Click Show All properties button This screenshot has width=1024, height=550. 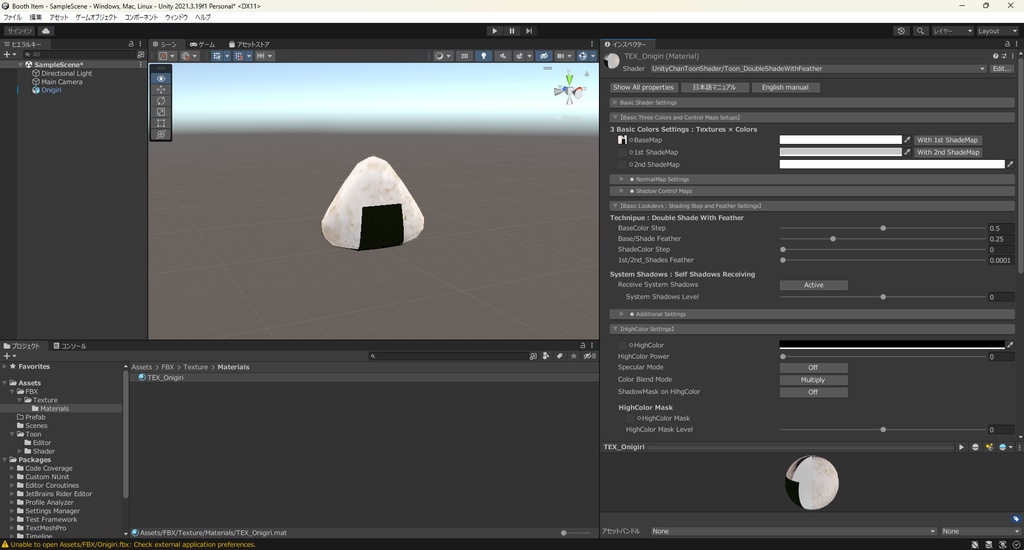[x=643, y=88]
